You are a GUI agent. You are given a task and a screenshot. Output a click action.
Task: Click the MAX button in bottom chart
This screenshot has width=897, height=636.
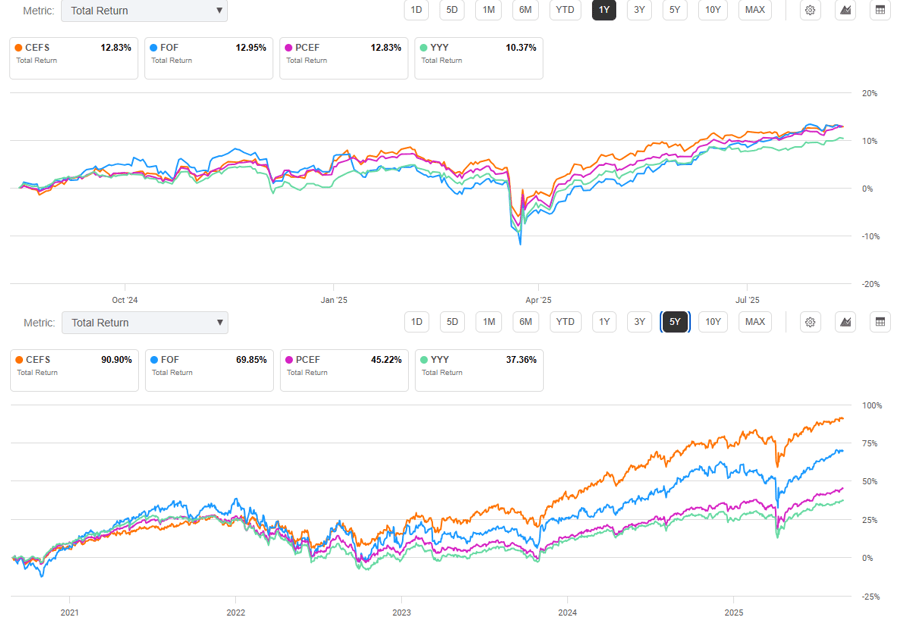click(x=755, y=322)
